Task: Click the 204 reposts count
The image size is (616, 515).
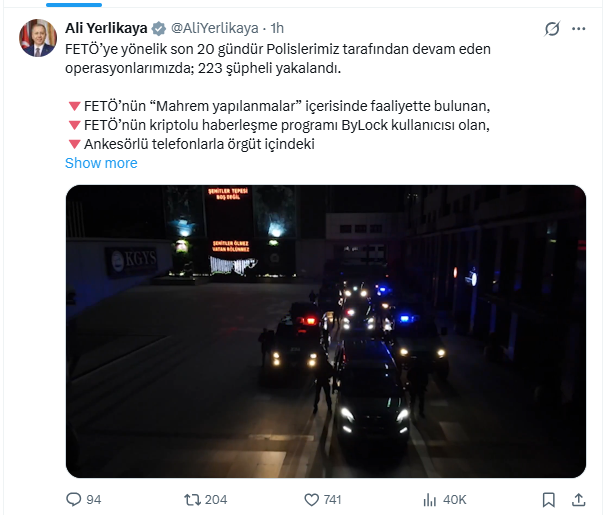Action: [216, 500]
